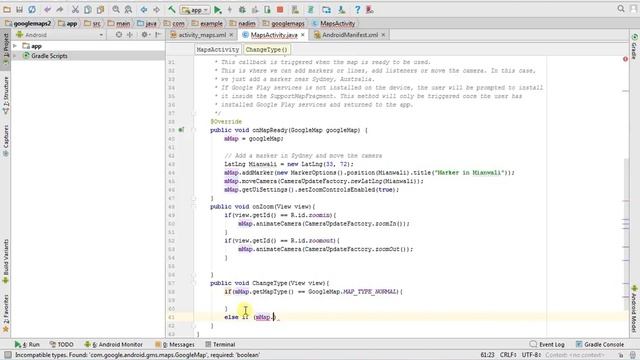Open the Run tool window
This screenshot has width=640, height=360.
pos(27,344)
